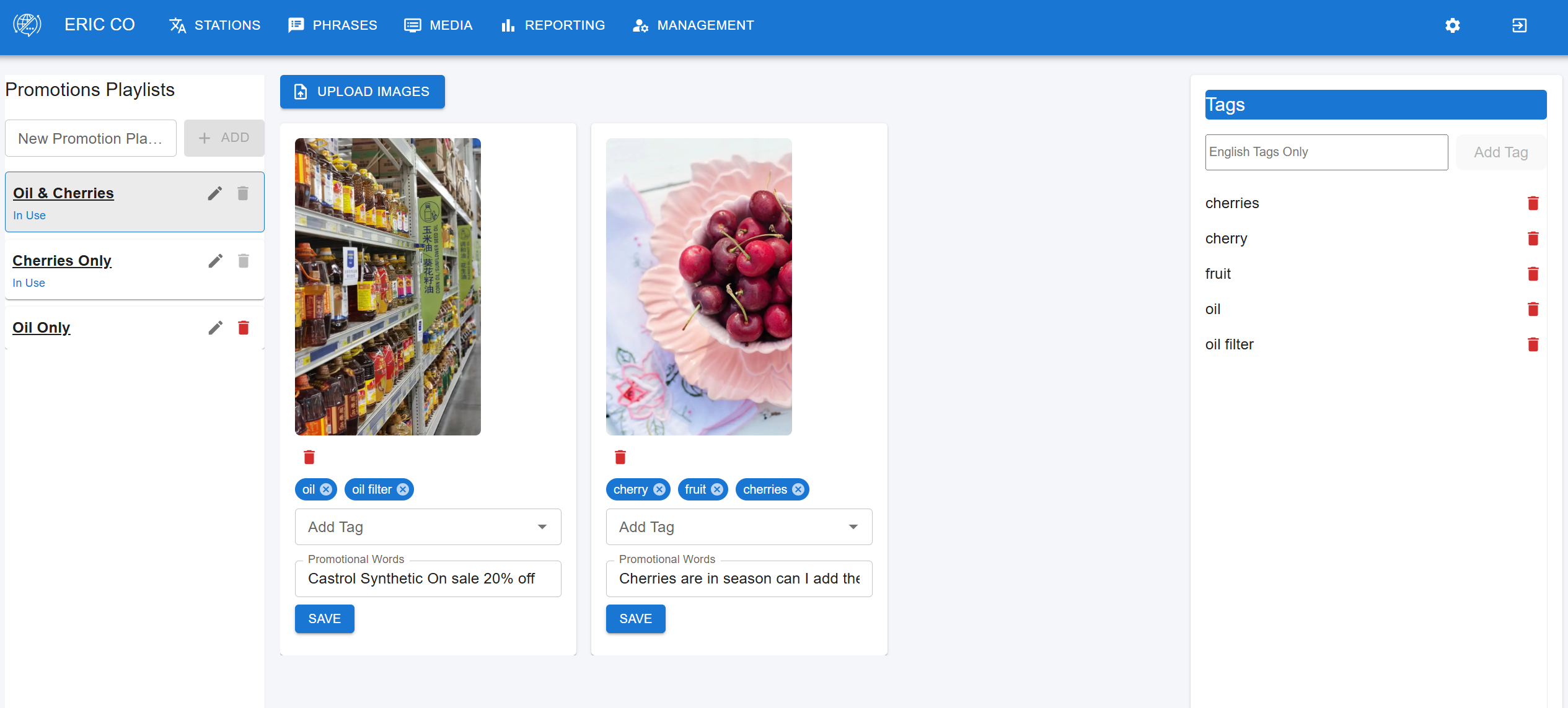1568x708 pixels.
Task: Click the logout icon in header
Action: (x=1519, y=25)
